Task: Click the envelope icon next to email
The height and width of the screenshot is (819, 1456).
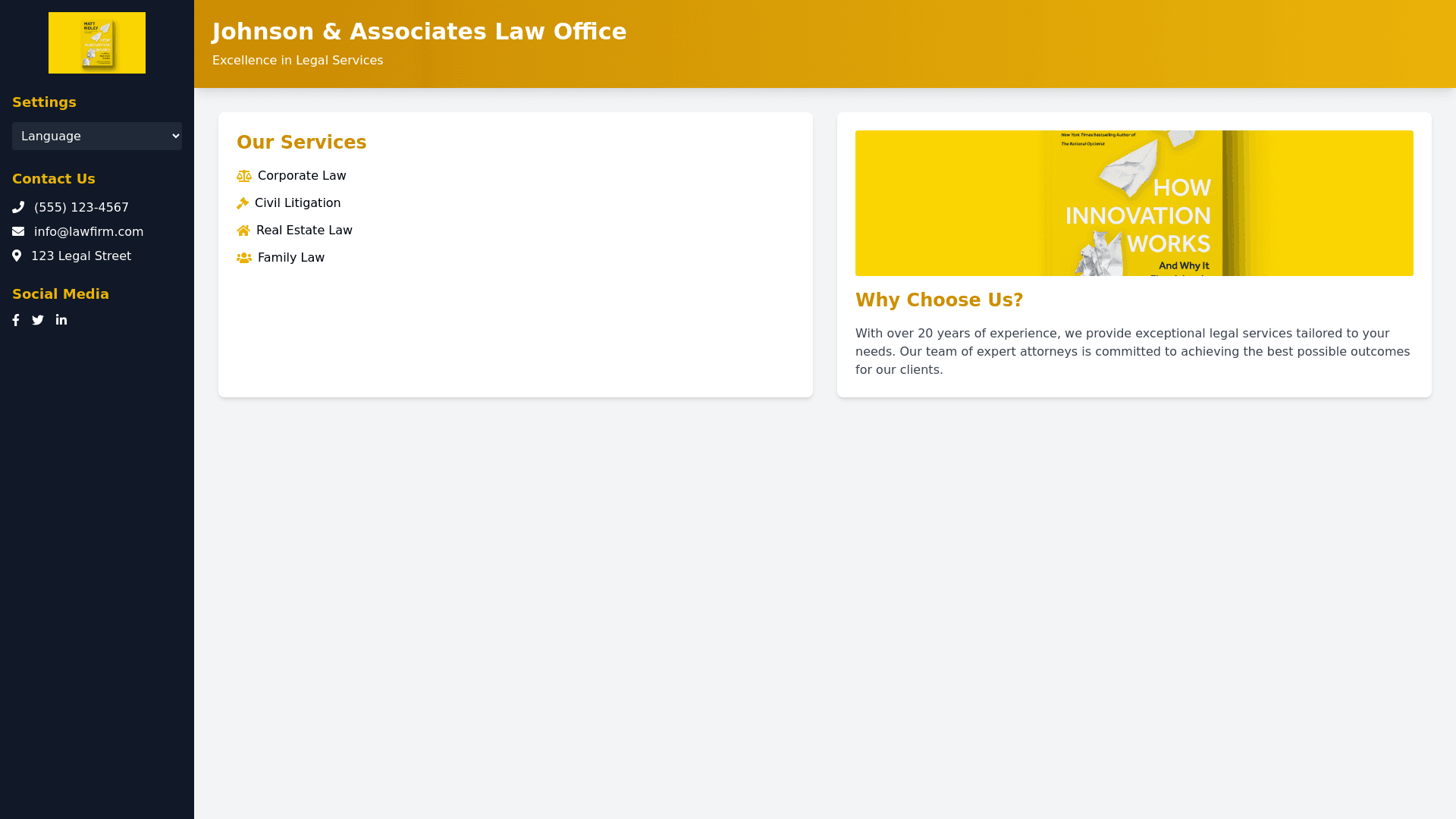Action: (x=18, y=231)
